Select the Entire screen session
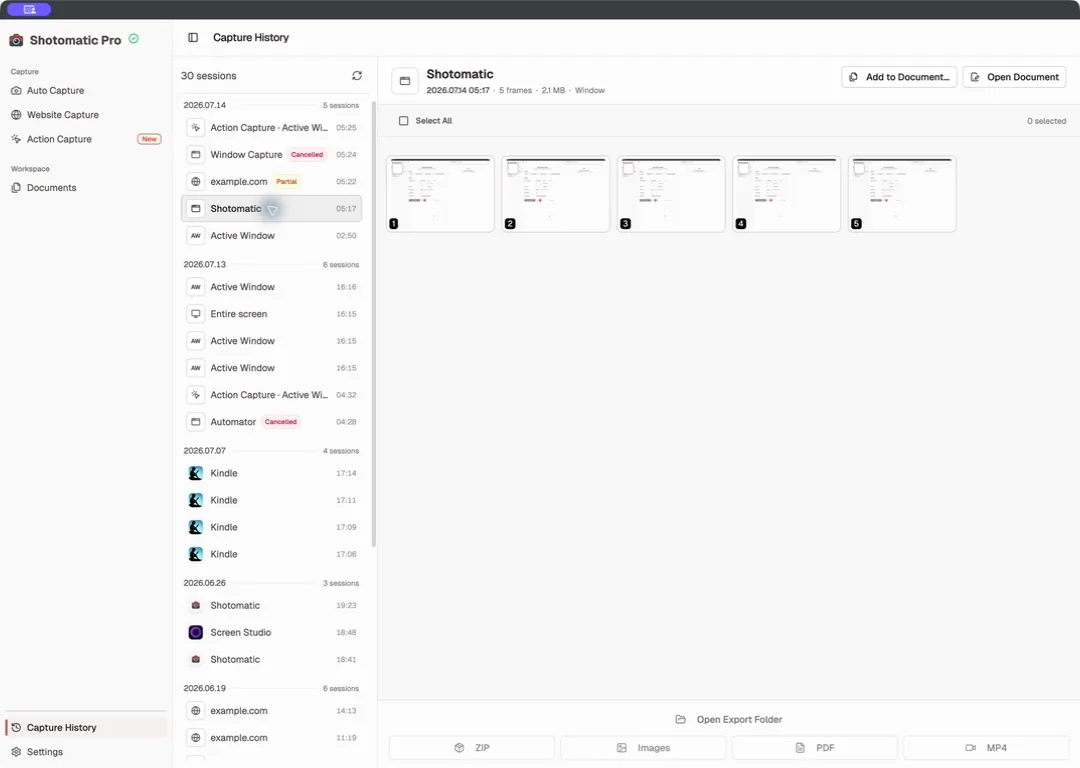Screen dimensions: 1080x768 pyautogui.click(x=271, y=314)
